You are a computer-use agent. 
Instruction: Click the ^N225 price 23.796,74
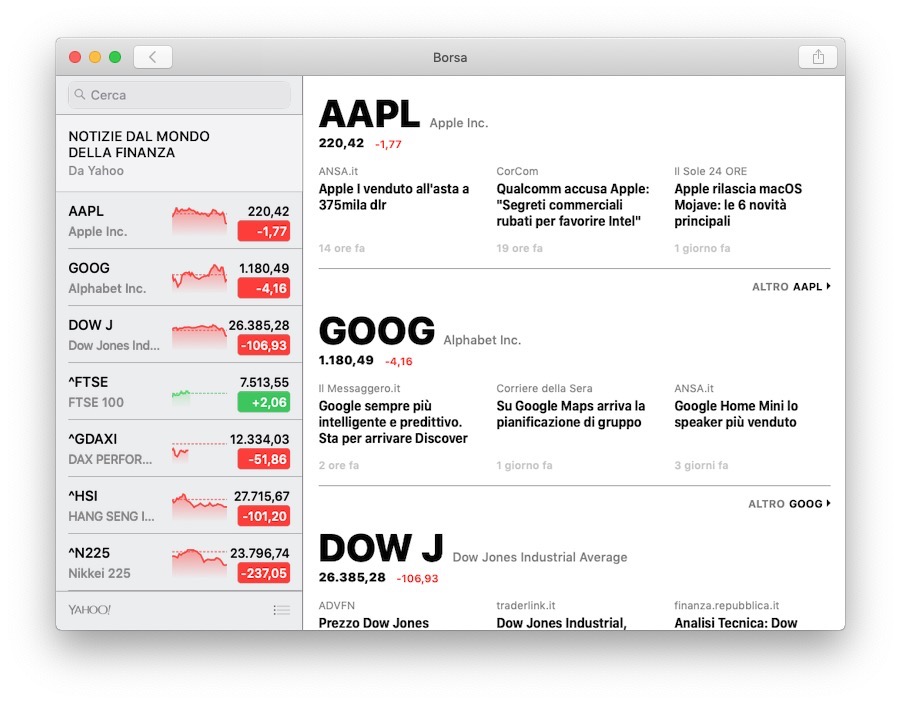click(x=260, y=553)
